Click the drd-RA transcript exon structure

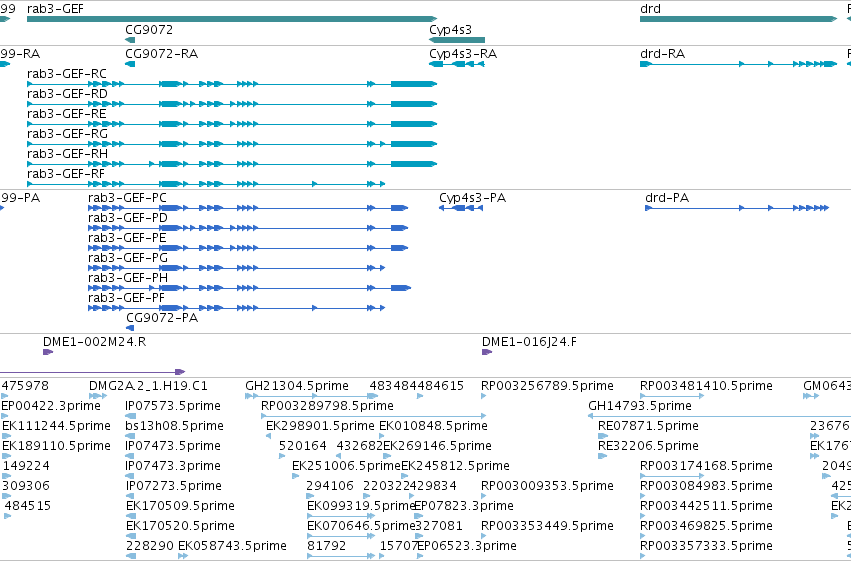point(739,64)
